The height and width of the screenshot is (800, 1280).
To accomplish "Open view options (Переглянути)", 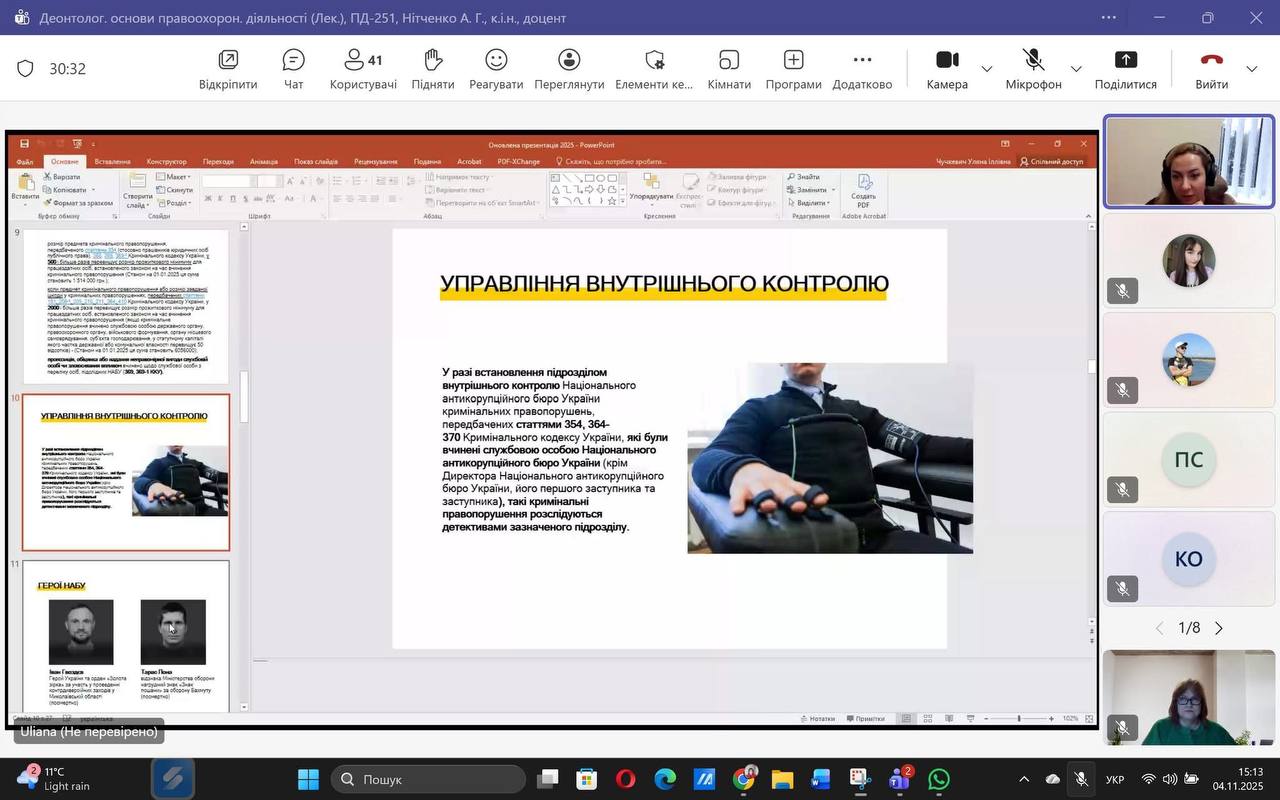I will (x=569, y=69).
